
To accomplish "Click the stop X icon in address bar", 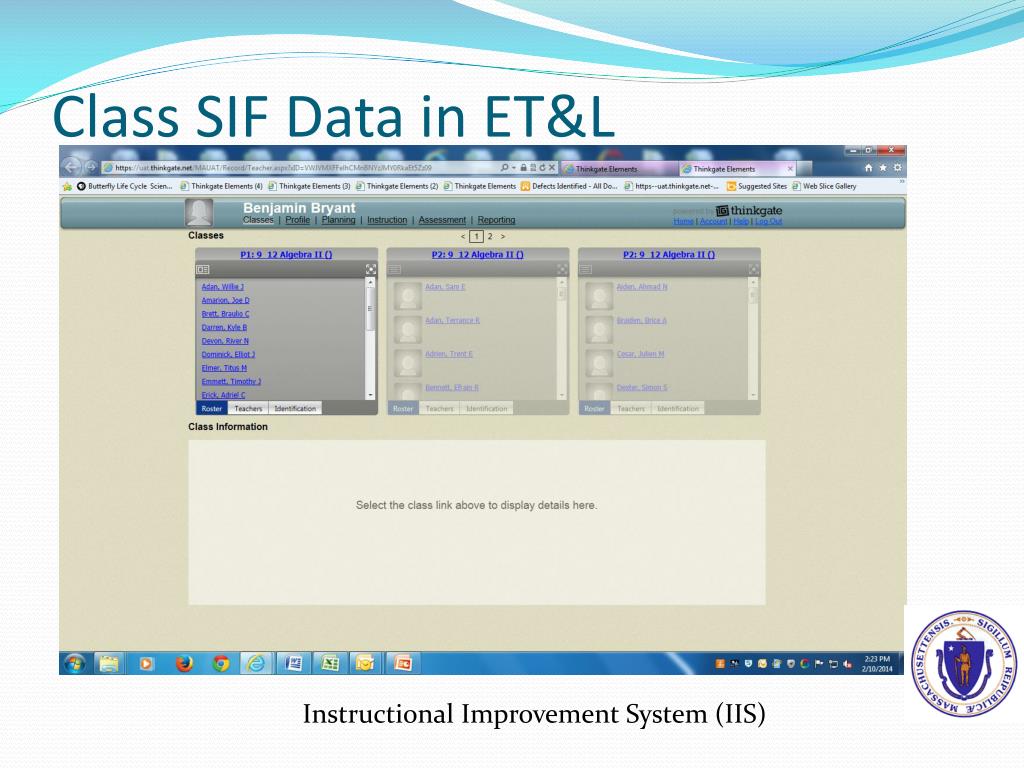I will (551, 168).
